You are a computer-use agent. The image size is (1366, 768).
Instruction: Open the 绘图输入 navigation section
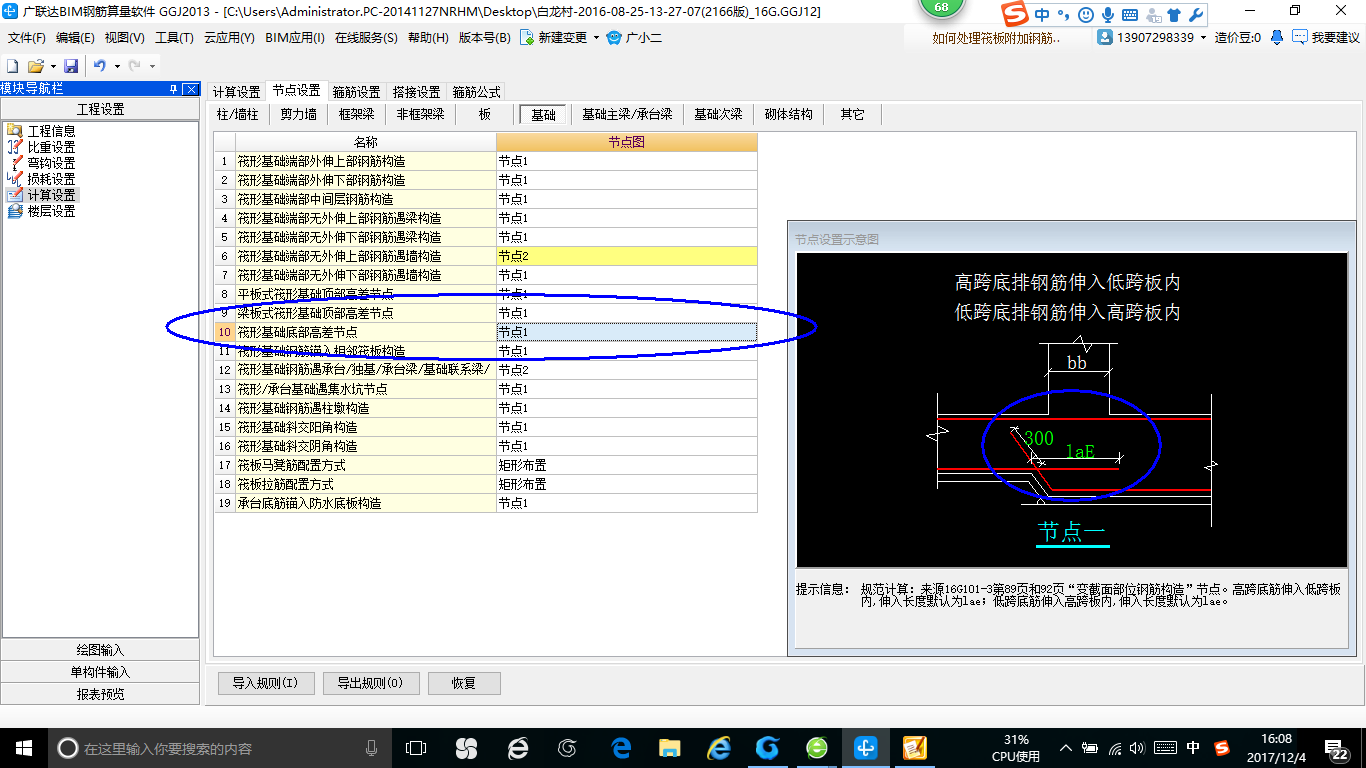[x=100, y=650]
